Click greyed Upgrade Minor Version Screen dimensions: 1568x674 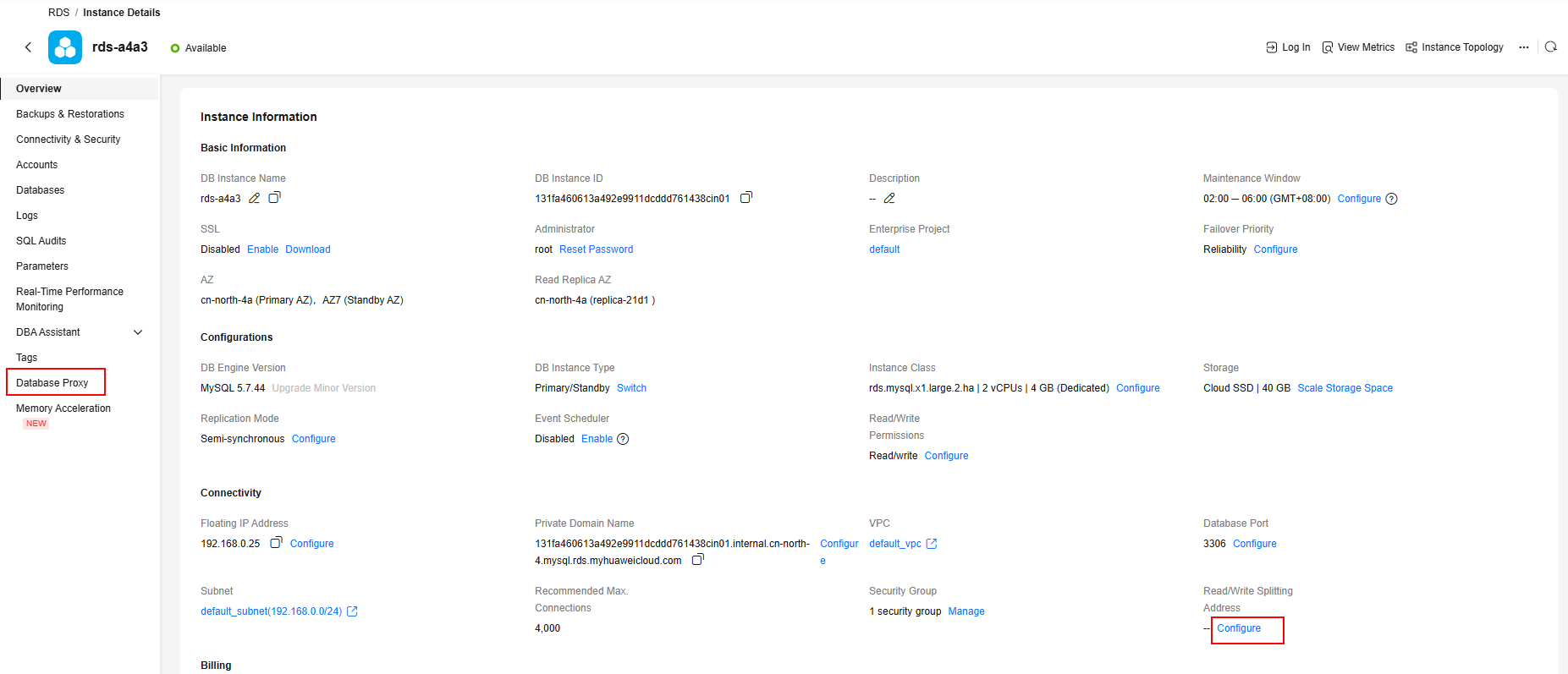pos(324,388)
